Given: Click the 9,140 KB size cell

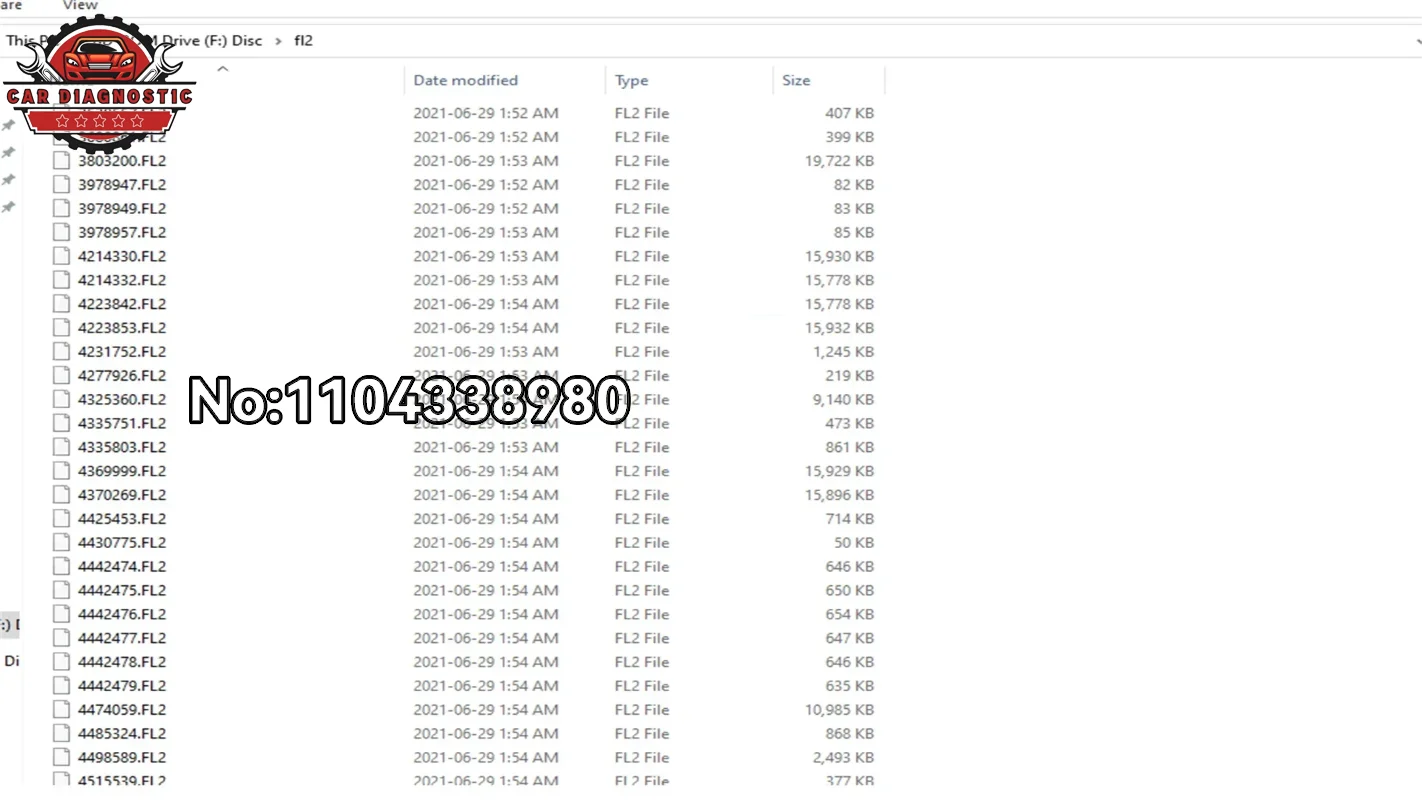Looking at the screenshot, I should tap(843, 400).
